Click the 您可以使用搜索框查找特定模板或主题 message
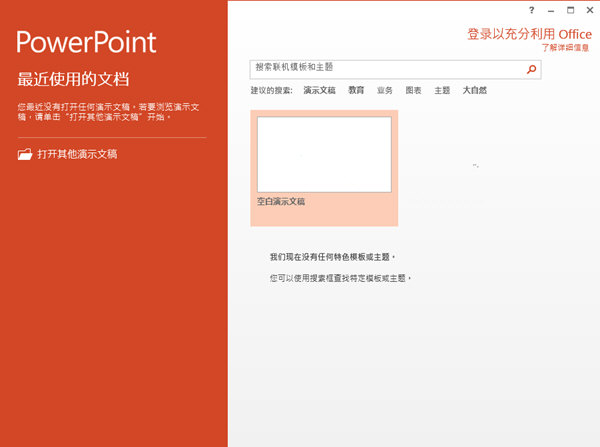600x447 pixels. (340, 278)
